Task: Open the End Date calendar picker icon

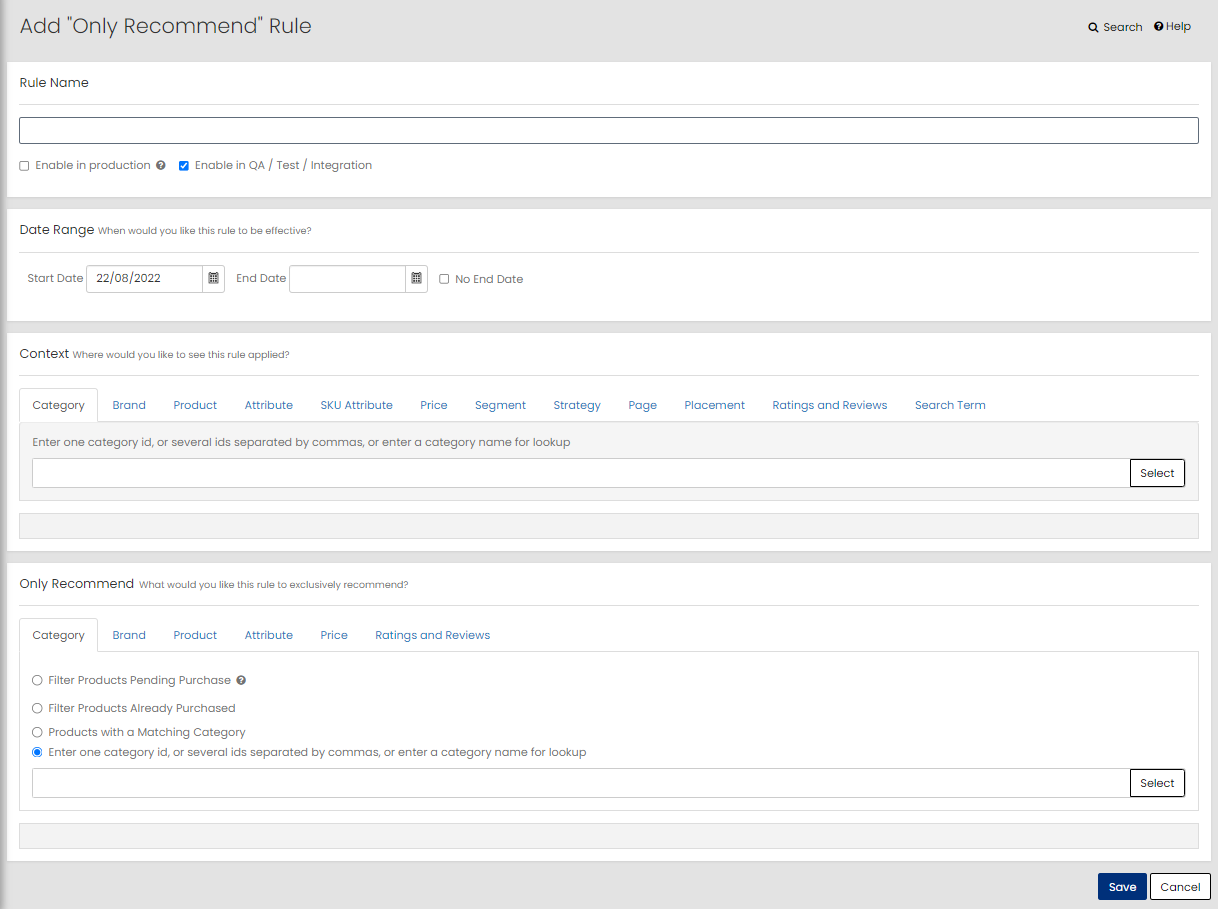Action: (x=416, y=279)
